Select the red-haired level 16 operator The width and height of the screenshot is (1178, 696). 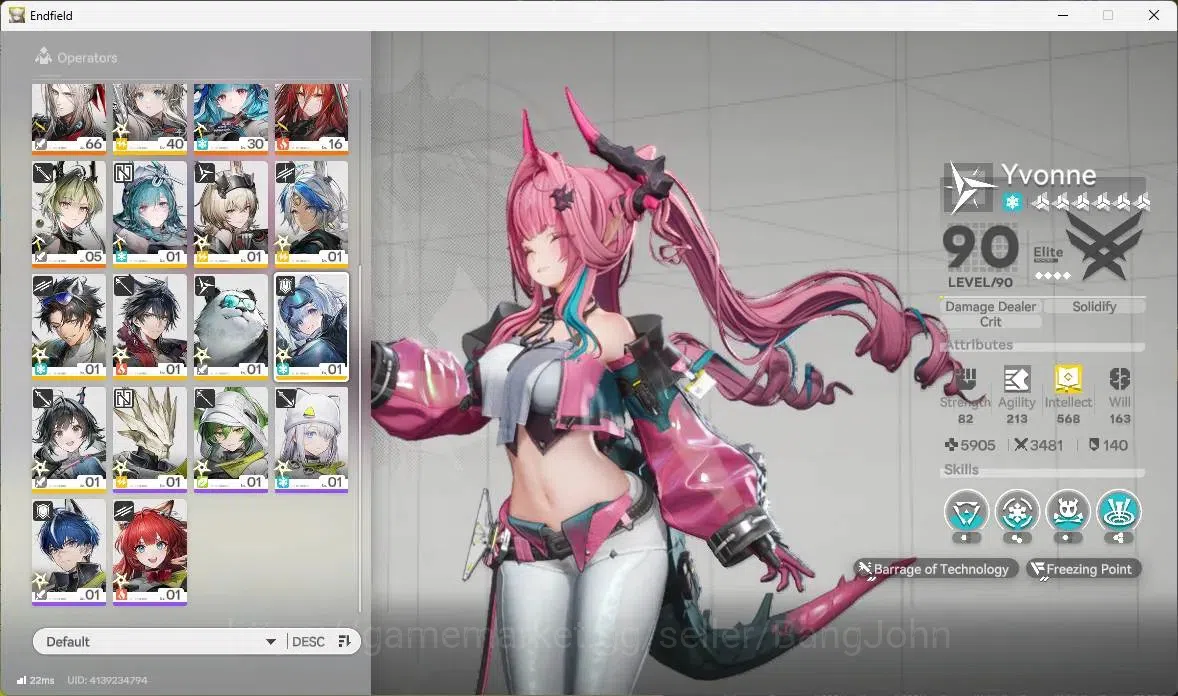pyautogui.click(x=311, y=118)
